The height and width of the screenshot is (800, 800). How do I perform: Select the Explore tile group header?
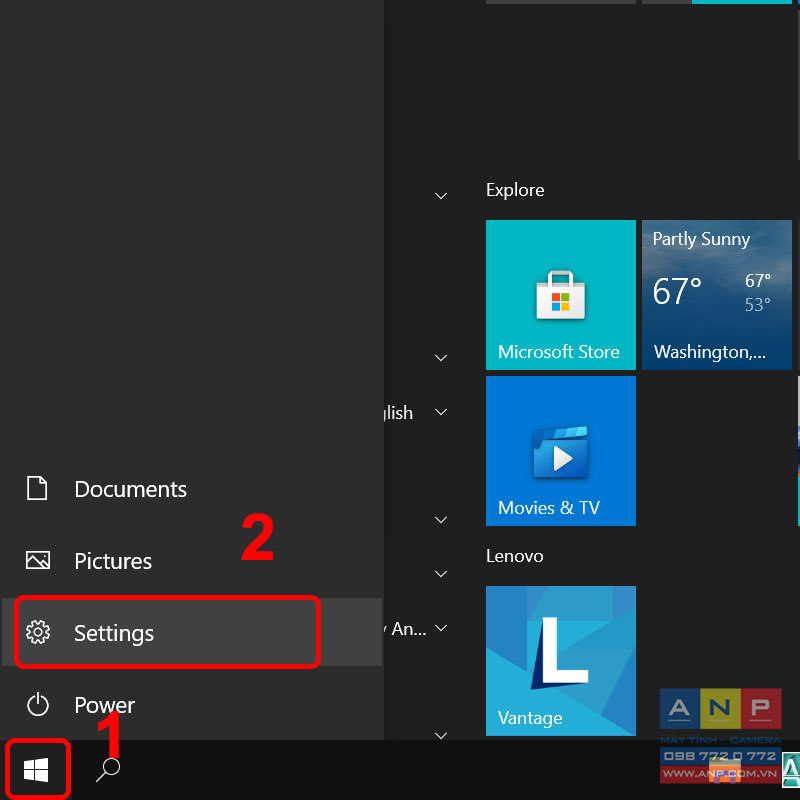pos(515,190)
